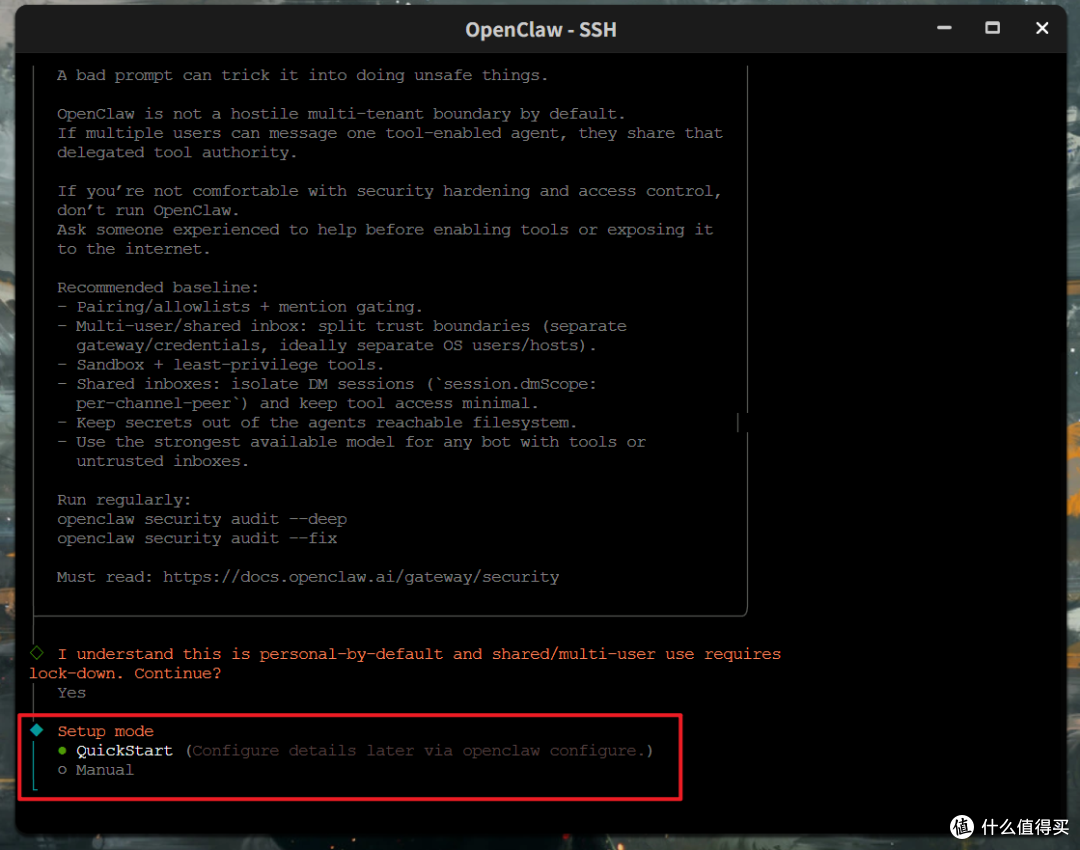
Task: Close the OpenClaw - SSH window
Action: 1042,28
